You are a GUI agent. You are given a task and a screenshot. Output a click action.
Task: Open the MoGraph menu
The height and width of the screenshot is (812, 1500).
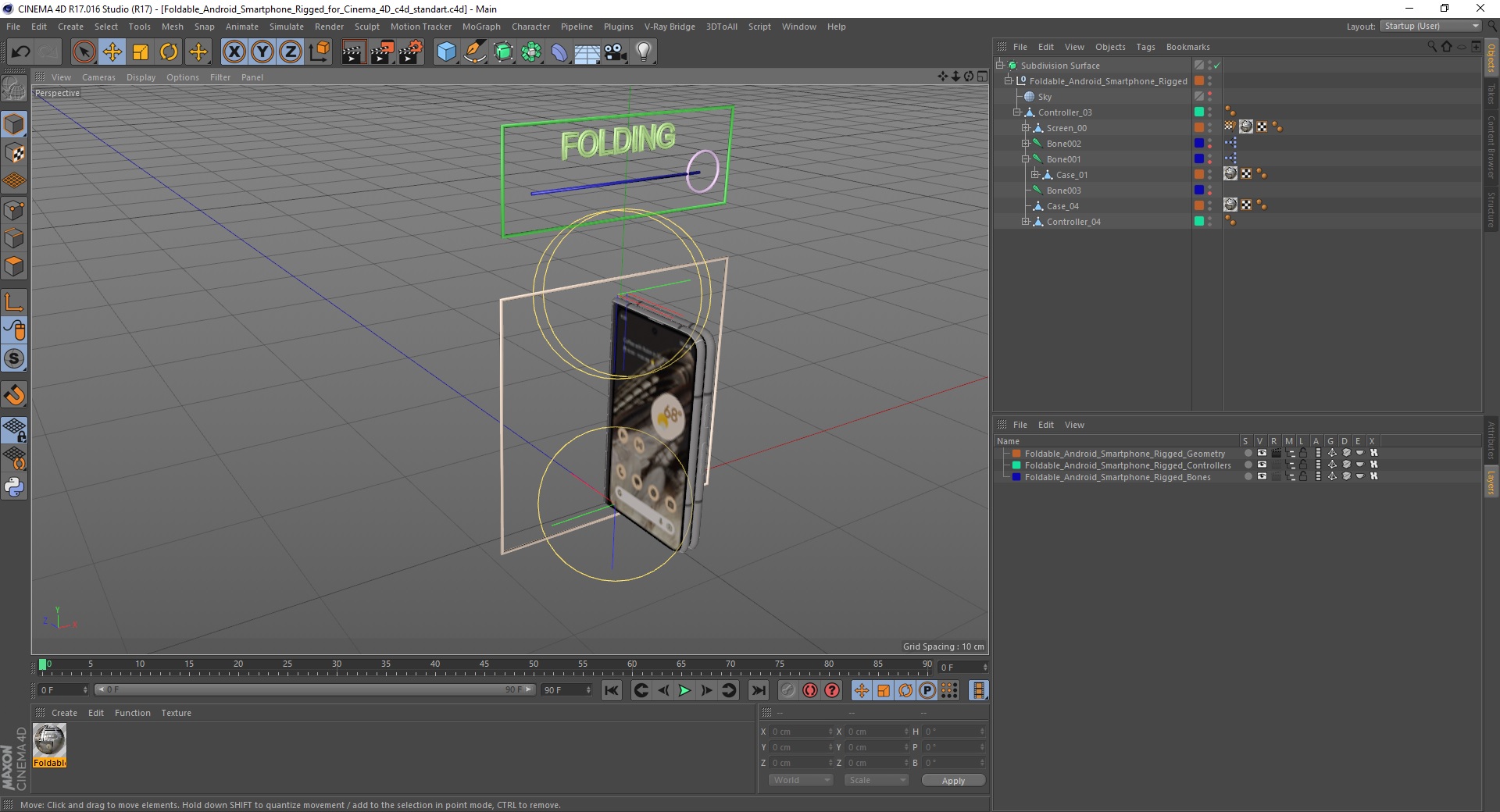(x=481, y=27)
